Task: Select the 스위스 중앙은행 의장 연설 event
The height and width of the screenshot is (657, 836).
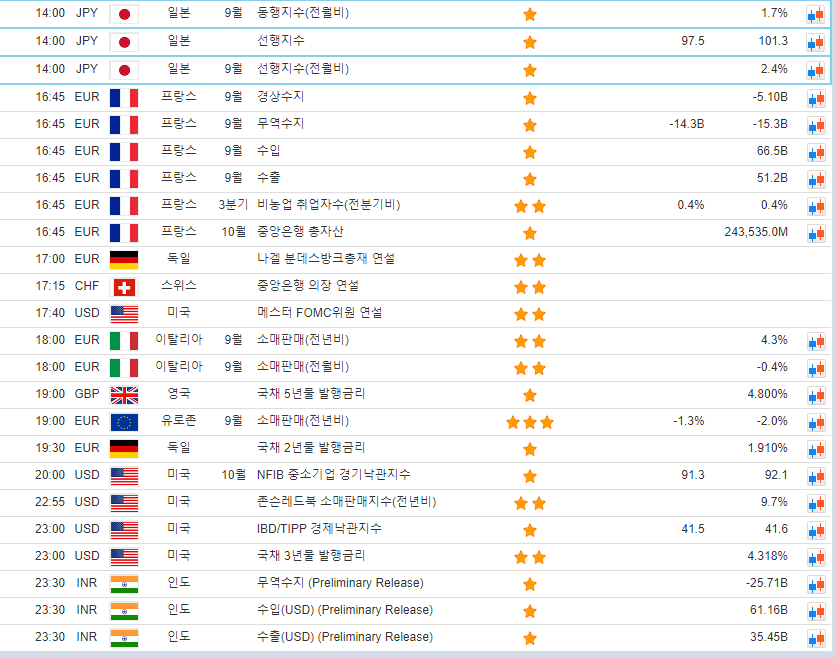Action: [x=307, y=286]
